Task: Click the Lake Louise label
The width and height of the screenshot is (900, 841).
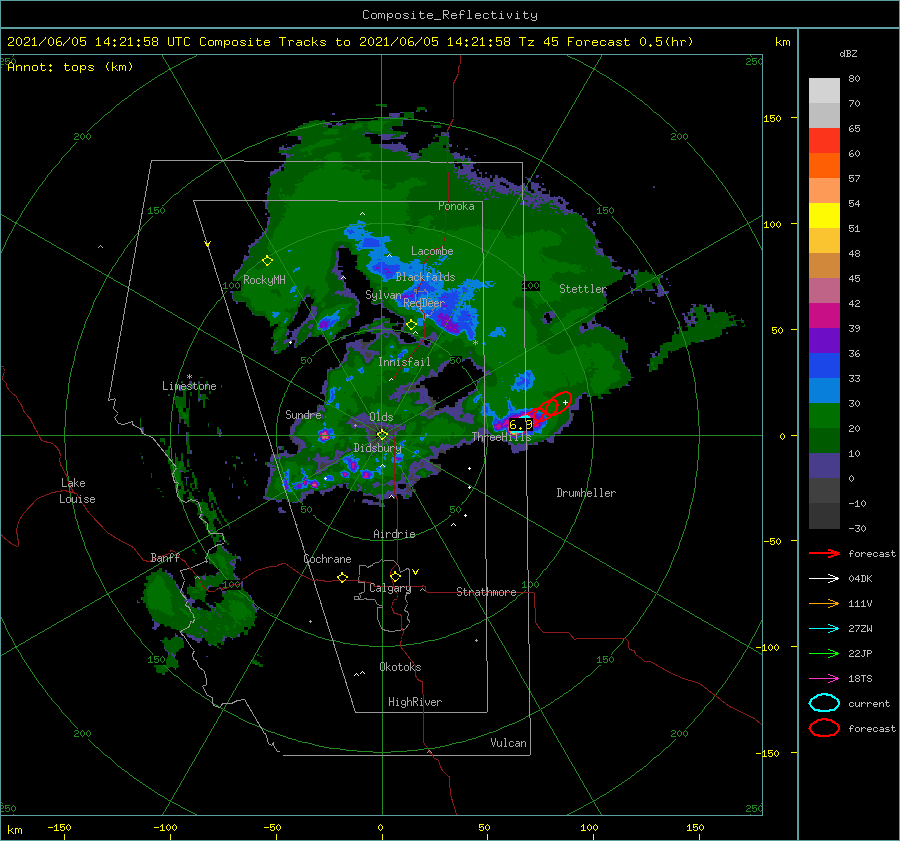Action: click(x=77, y=491)
